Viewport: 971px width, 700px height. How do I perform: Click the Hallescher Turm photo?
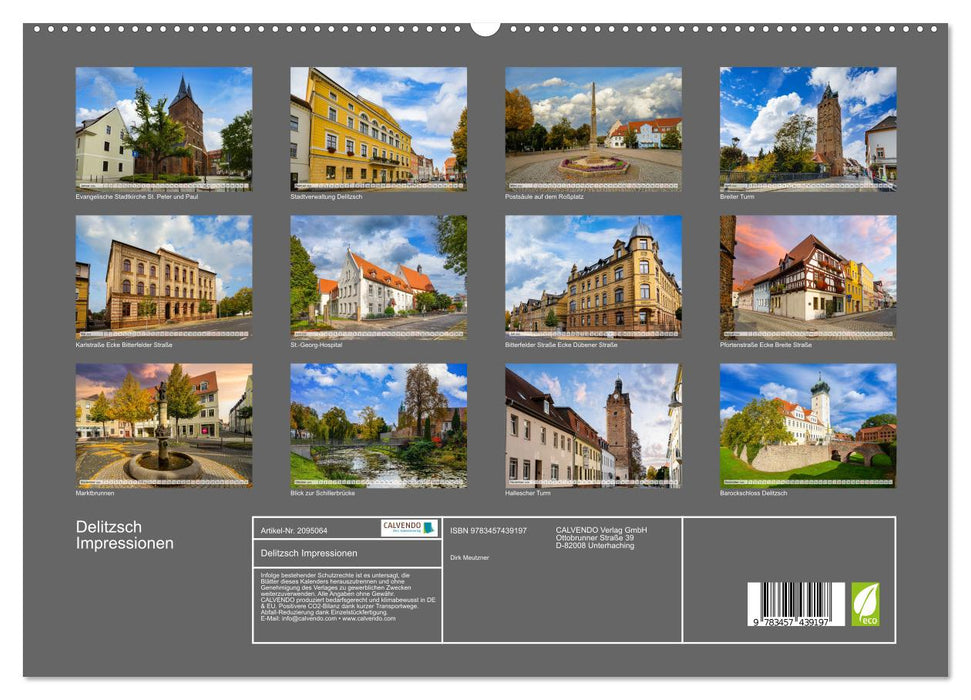(593, 425)
